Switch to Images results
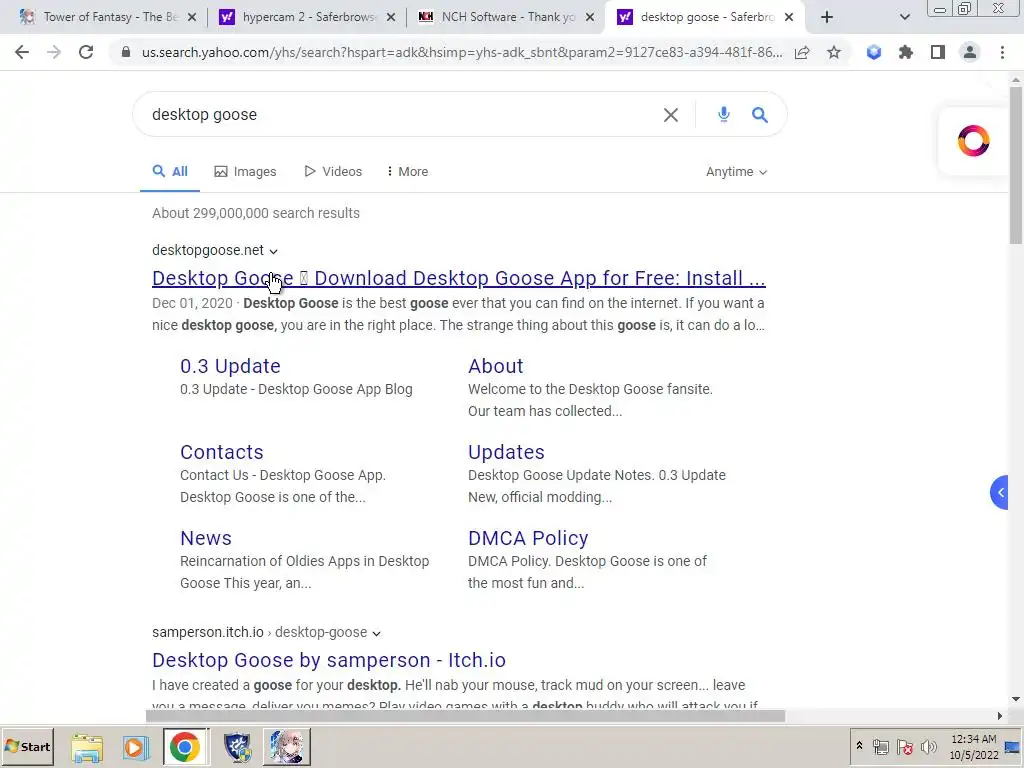1024x768 pixels. 245,172
